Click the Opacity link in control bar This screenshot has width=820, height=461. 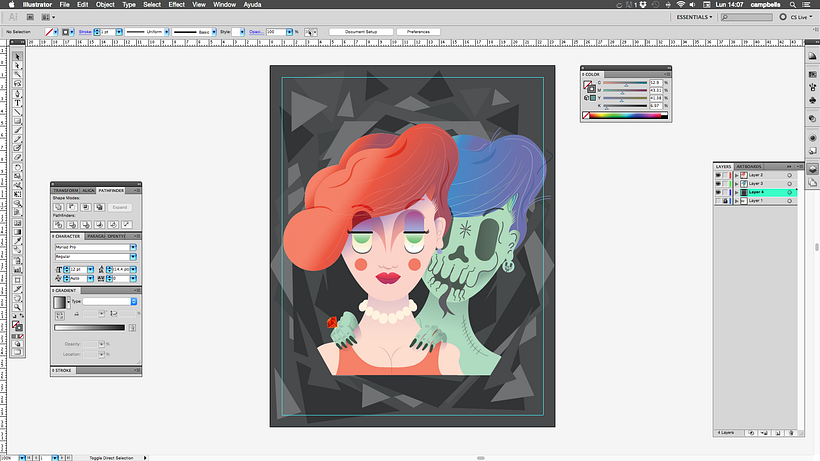(256, 32)
